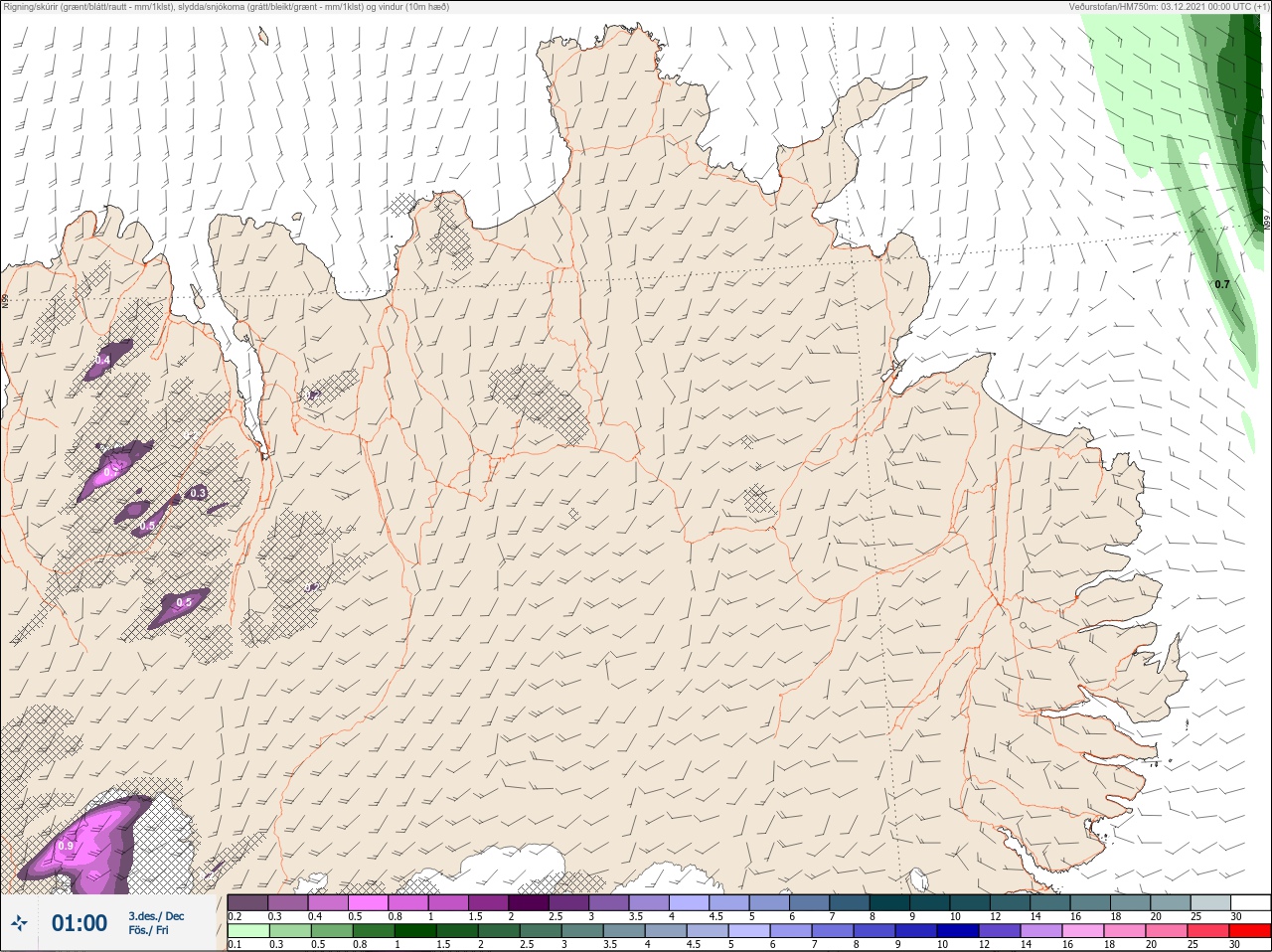Click the 0.3 precipitation value label on the map

(198, 493)
